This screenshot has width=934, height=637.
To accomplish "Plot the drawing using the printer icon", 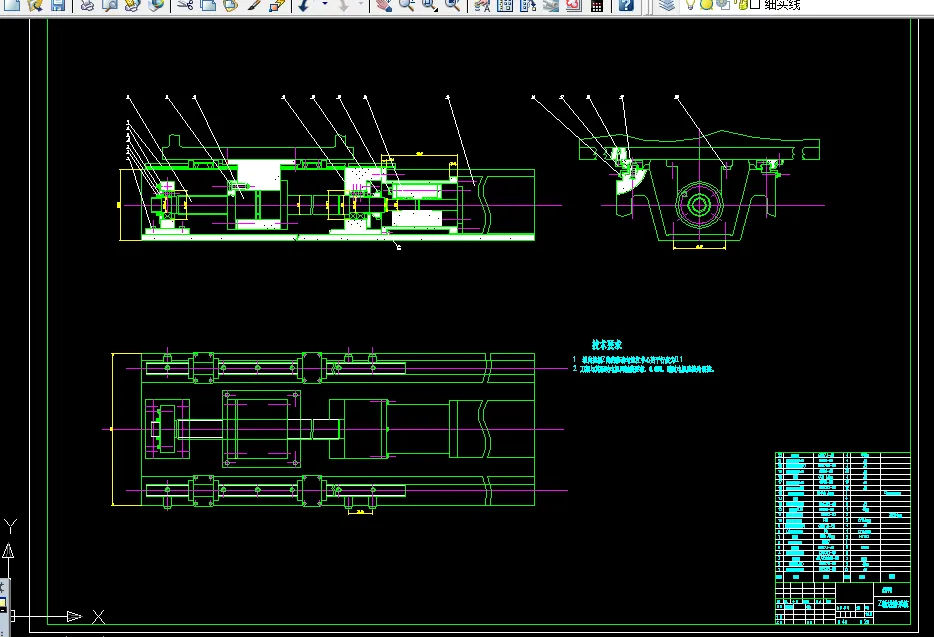I will click(88, 5).
